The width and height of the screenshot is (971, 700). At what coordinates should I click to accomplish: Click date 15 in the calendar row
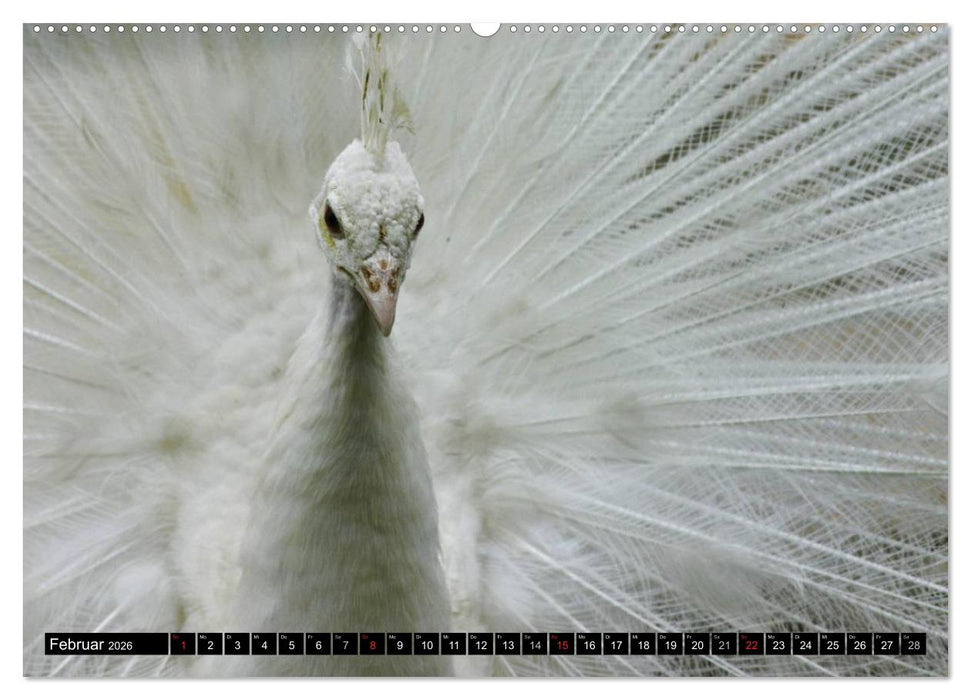click(x=562, y=645)
